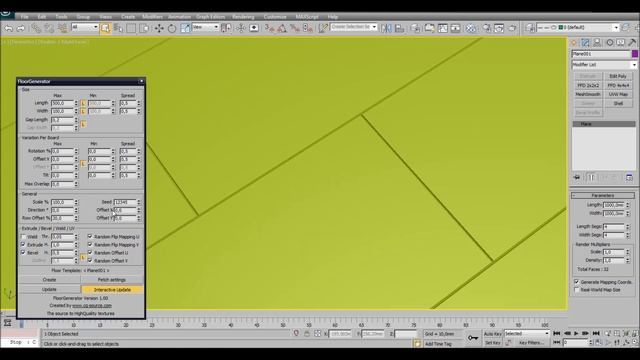Open the Help menu

333,17
